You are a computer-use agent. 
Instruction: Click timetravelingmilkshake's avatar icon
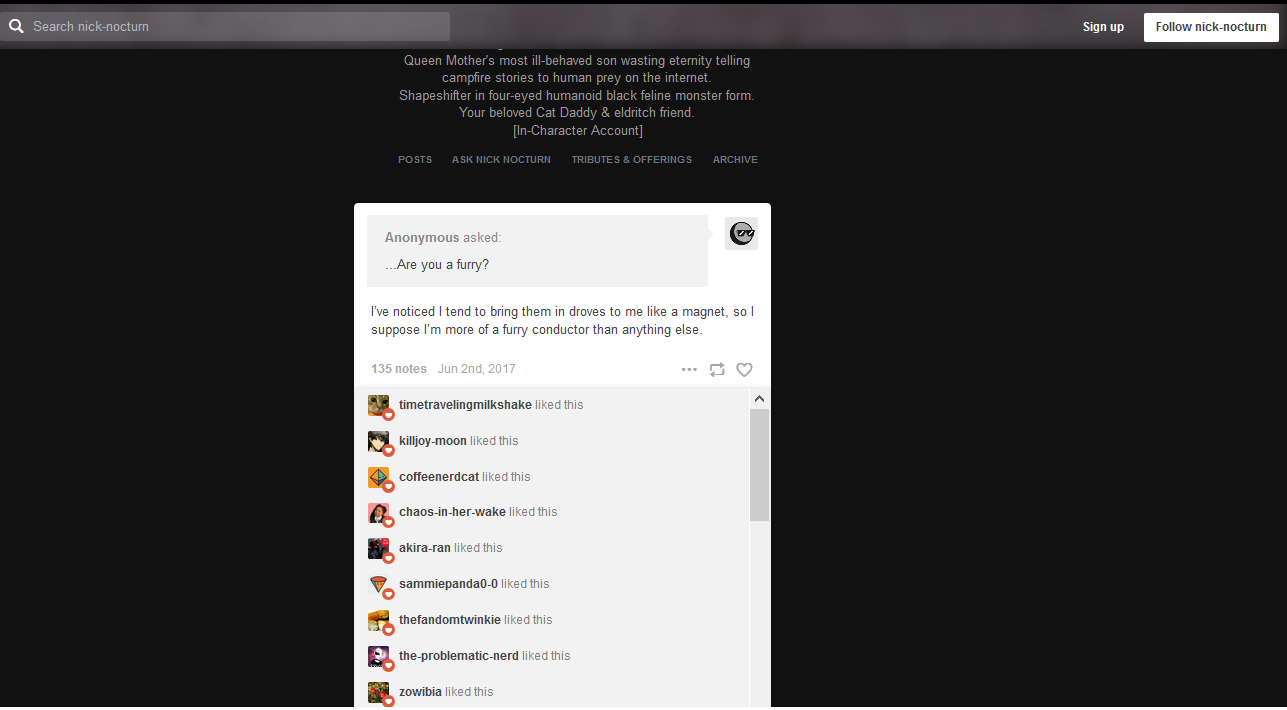pos(378,405)
